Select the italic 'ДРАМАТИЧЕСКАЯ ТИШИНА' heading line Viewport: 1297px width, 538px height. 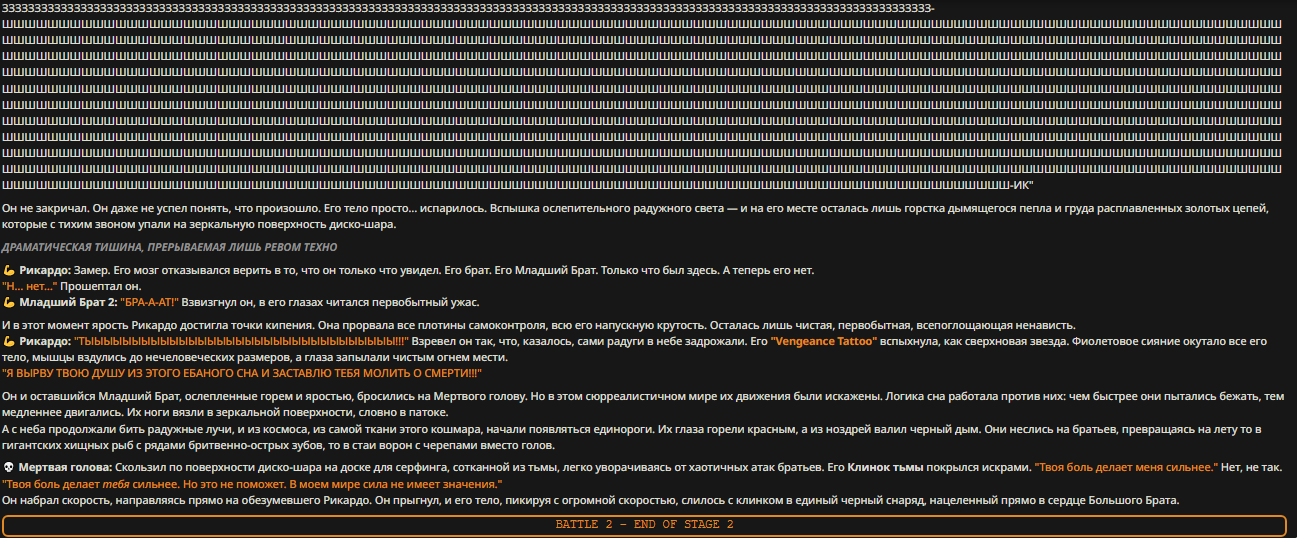170,247
